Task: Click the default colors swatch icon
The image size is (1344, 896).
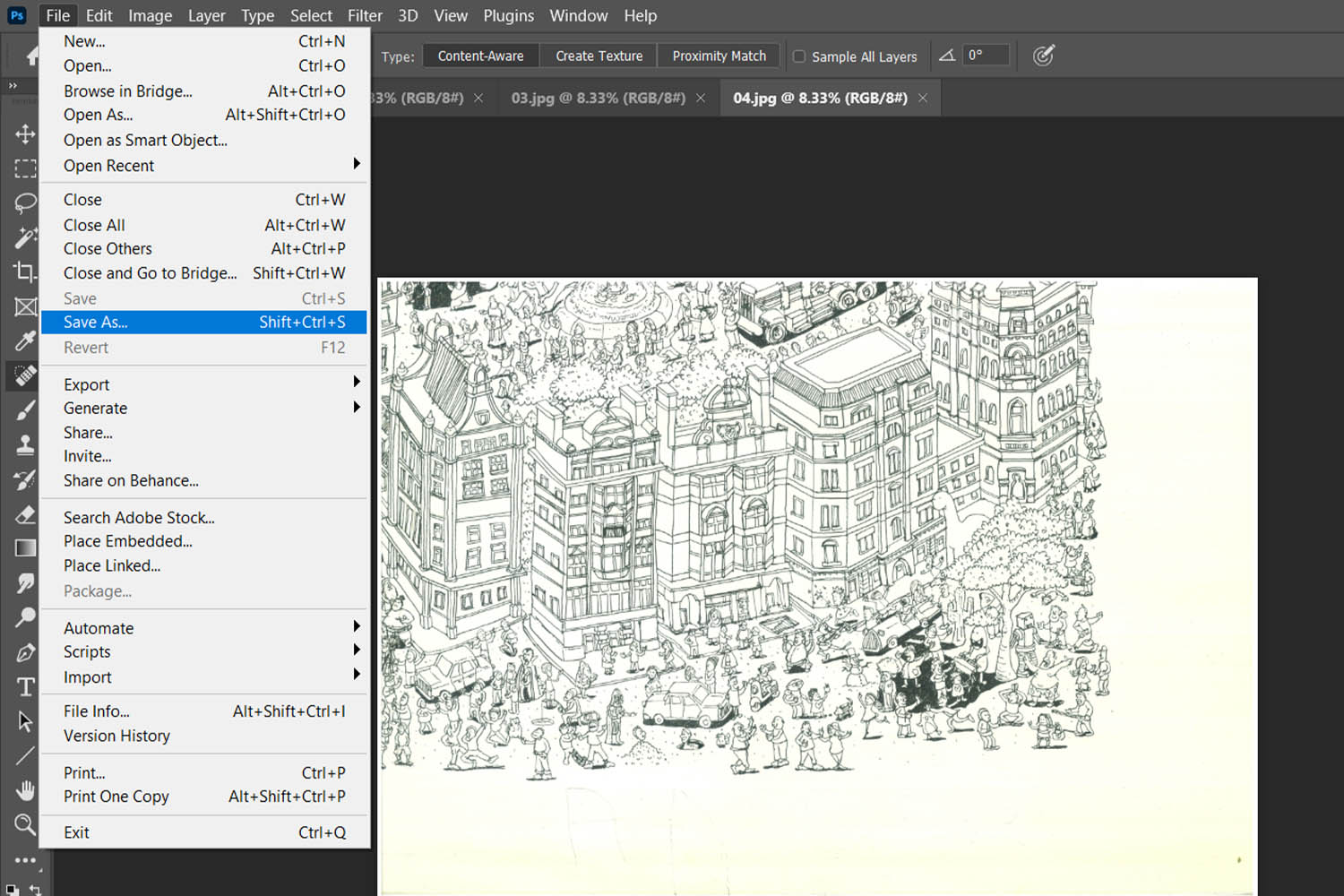Action: [x=12, y=891]
